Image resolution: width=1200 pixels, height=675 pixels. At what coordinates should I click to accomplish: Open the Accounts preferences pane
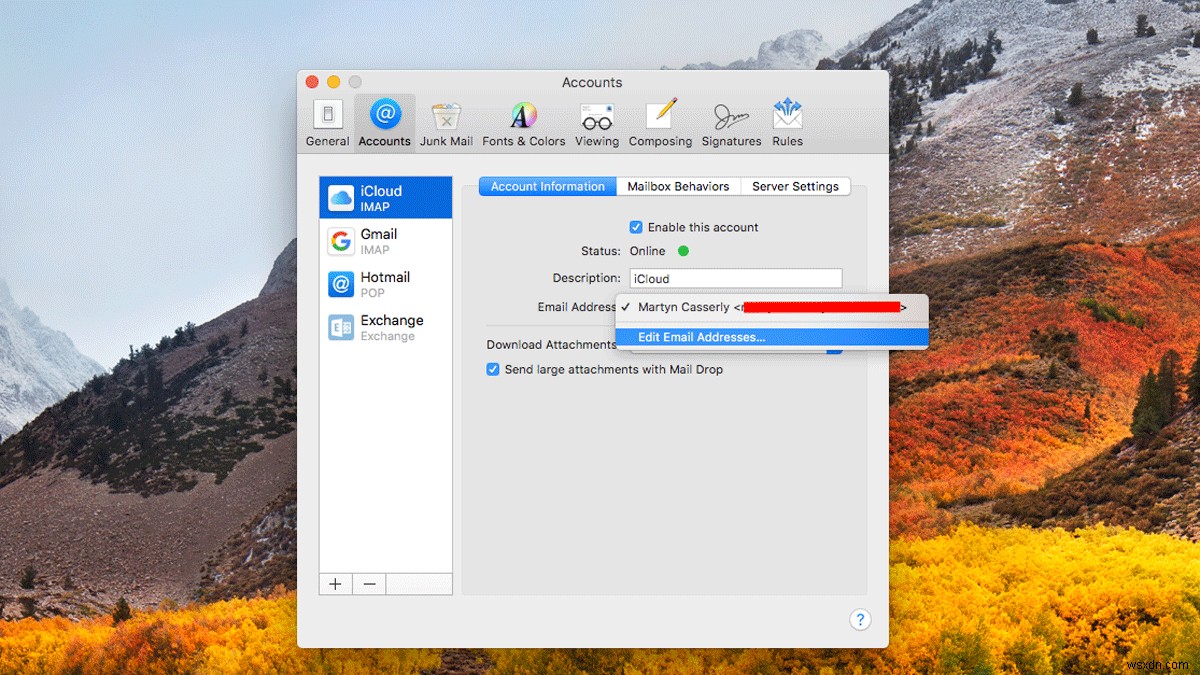point(384,120)
